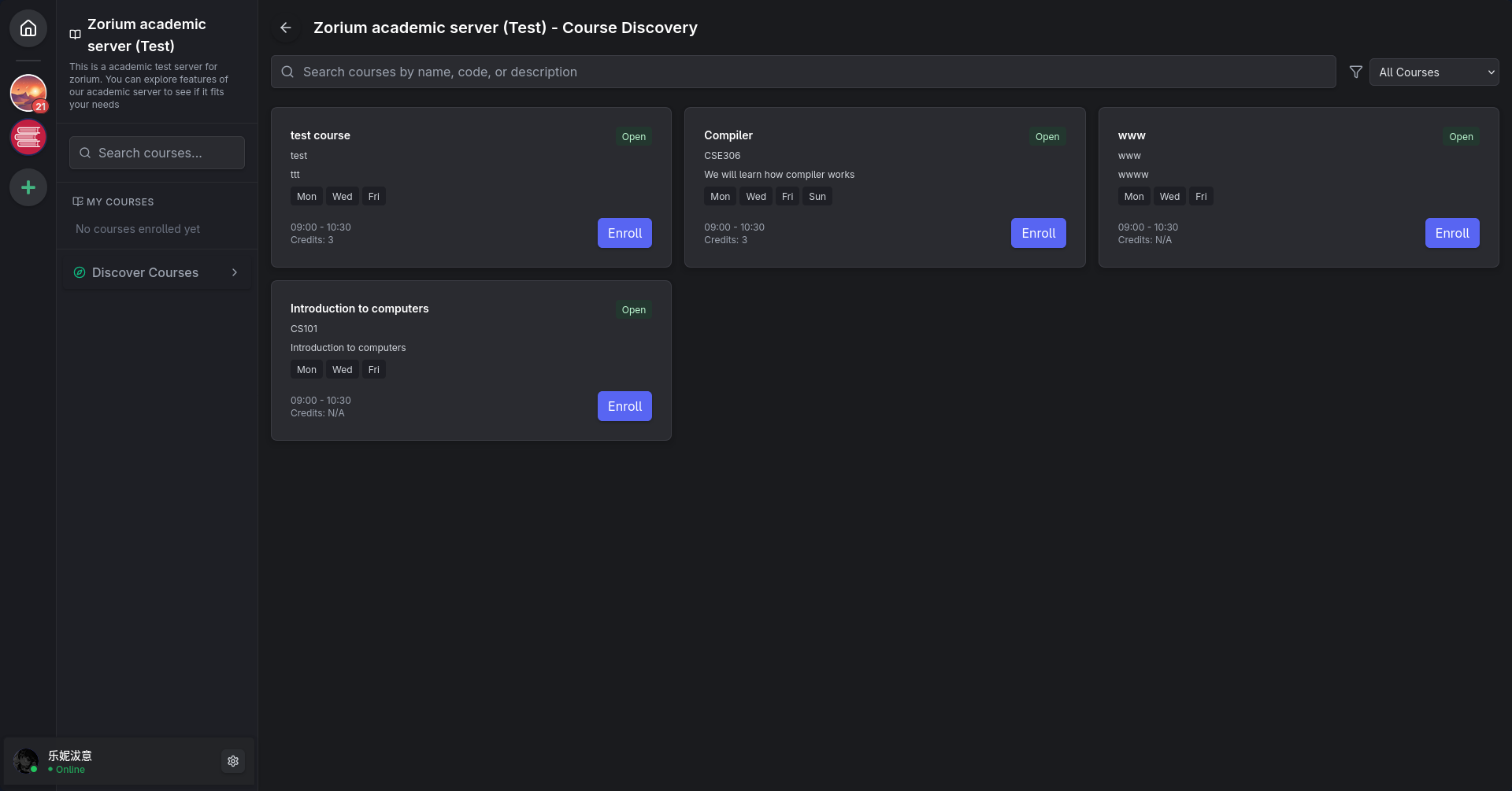Enroll in the Compiler course
The width and height of the screenshot is (1512, 791).
click(x=1038, y=233)
